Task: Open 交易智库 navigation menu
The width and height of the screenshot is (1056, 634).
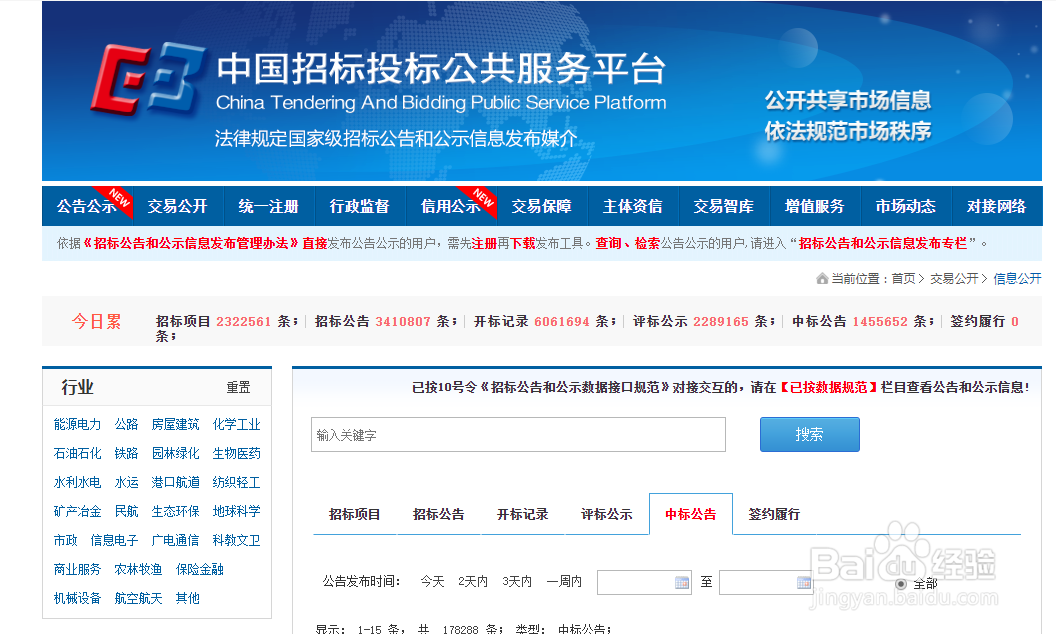Action: [723, 206]
